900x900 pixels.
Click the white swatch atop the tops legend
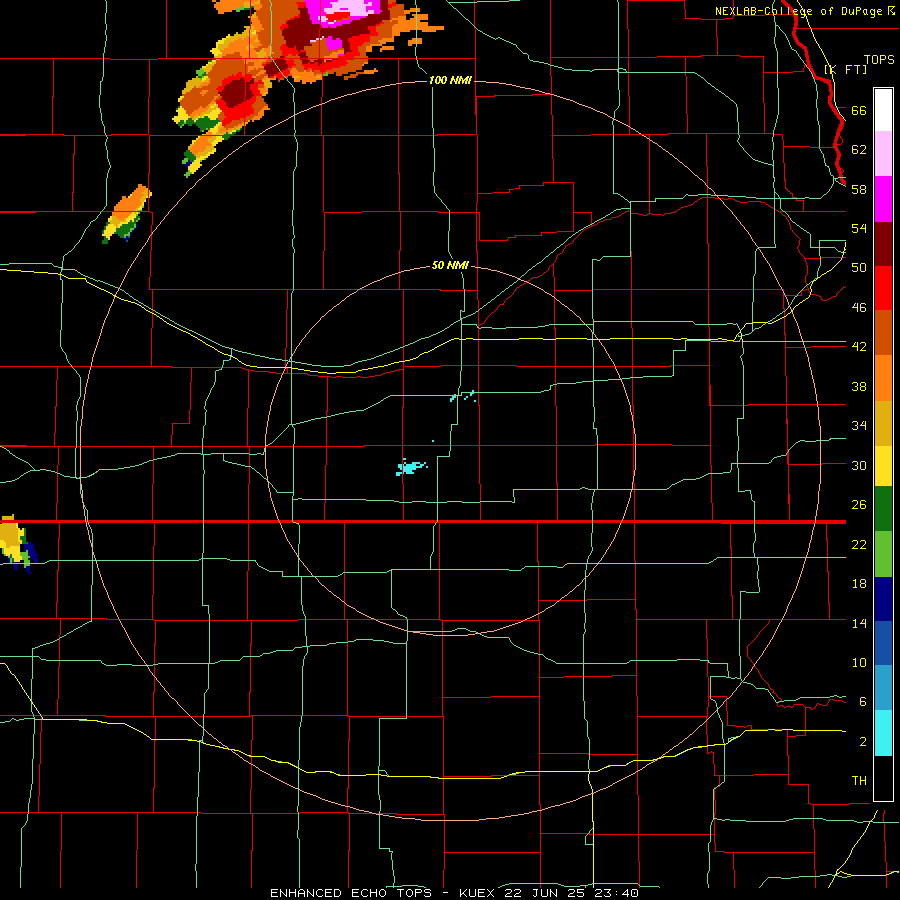[883, 110]
